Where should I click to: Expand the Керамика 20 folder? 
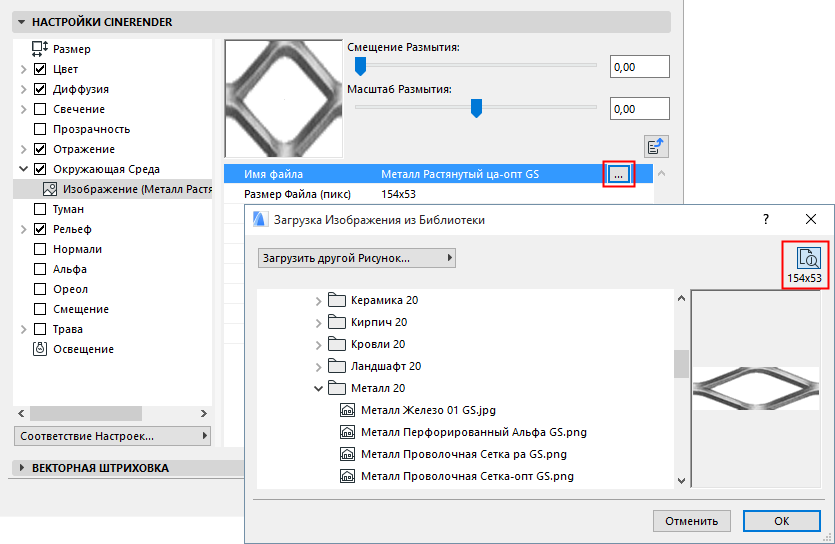318,301
